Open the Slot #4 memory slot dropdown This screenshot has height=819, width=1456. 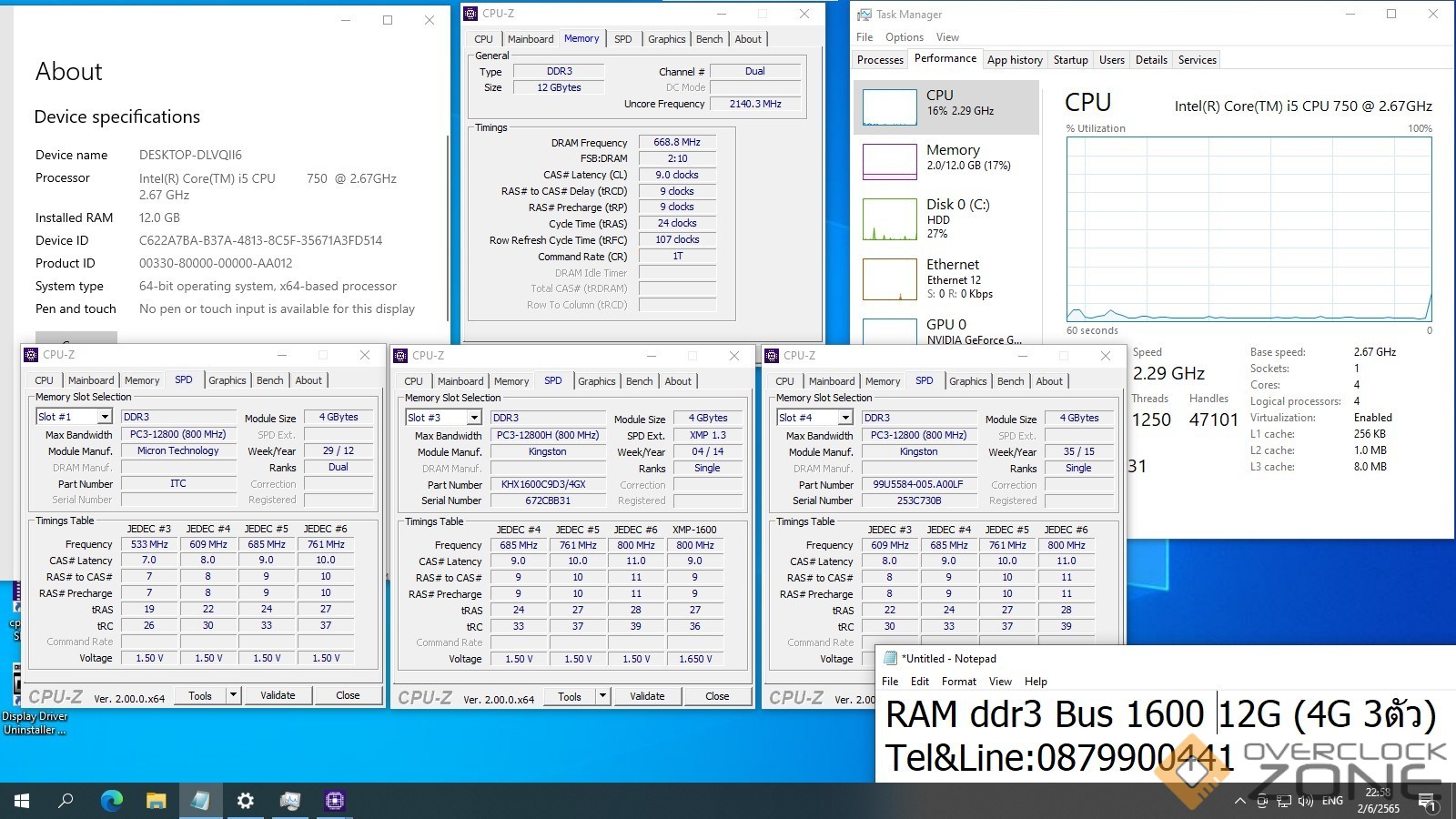point(845,418)
